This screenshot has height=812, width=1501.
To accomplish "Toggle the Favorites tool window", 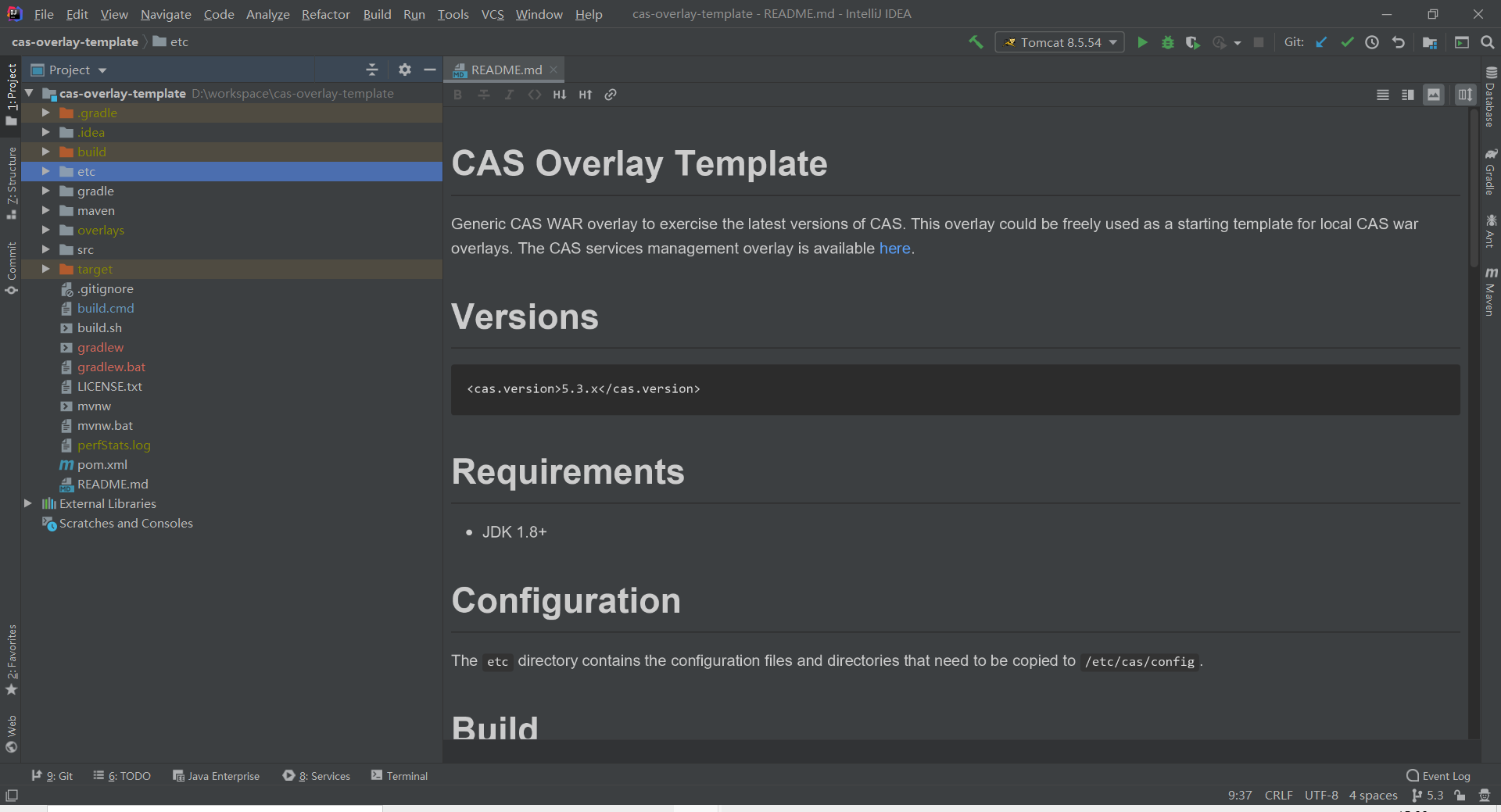I will click(12, 660).
